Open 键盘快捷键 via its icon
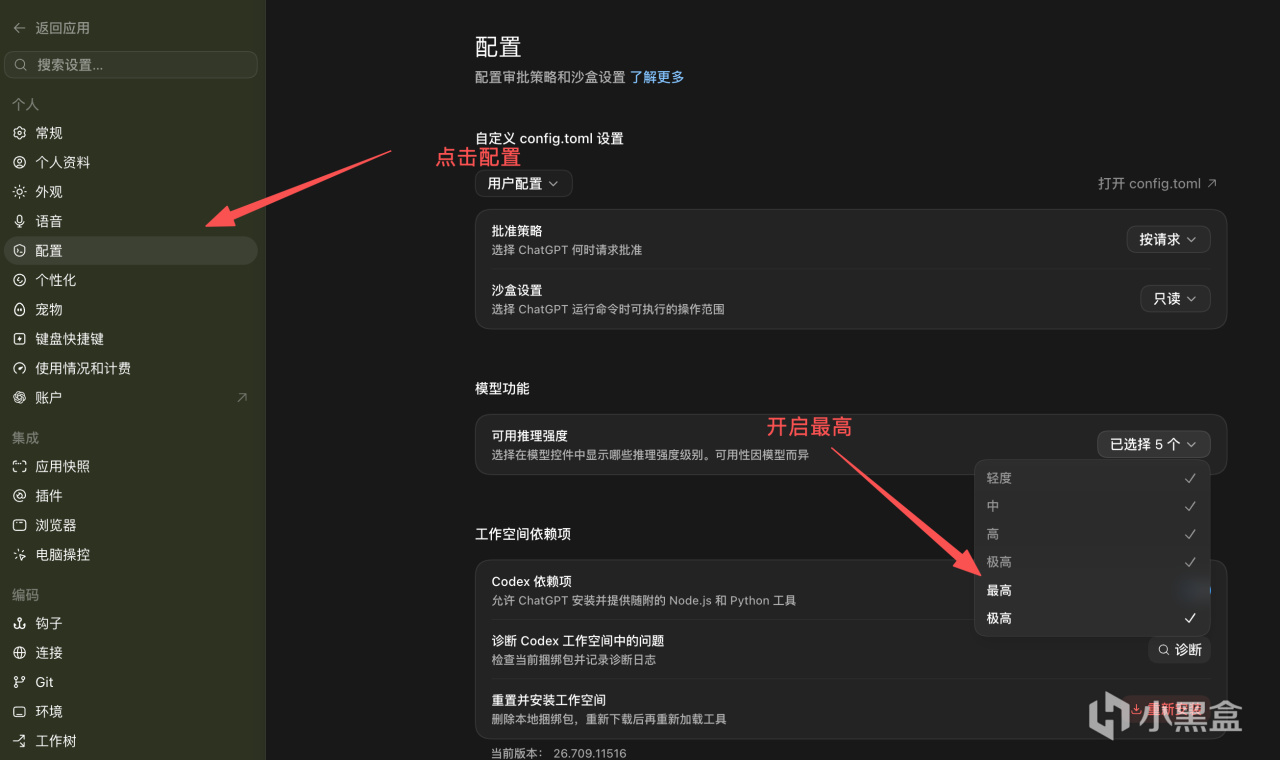1280x760 pixels. coord(19,339)
